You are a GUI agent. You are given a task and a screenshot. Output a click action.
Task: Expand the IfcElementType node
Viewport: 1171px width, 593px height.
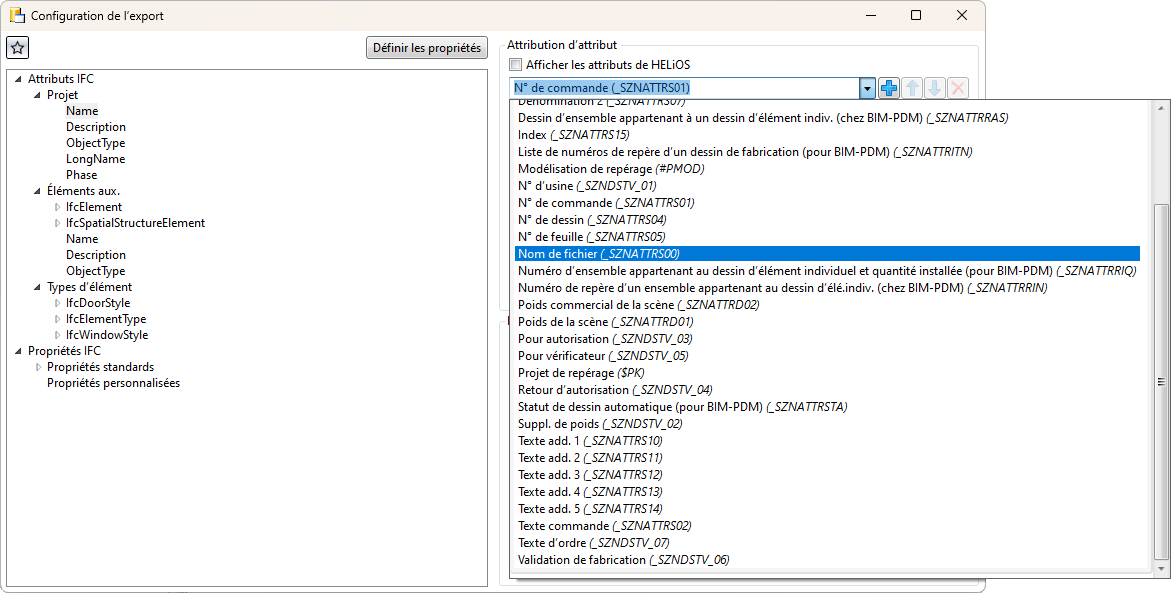(58, 319)
